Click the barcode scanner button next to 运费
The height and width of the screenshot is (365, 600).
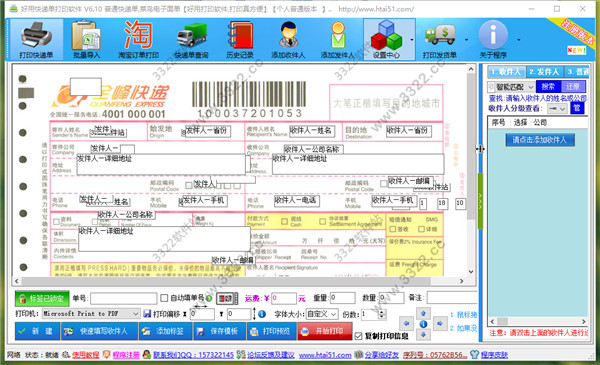[227, 298]
